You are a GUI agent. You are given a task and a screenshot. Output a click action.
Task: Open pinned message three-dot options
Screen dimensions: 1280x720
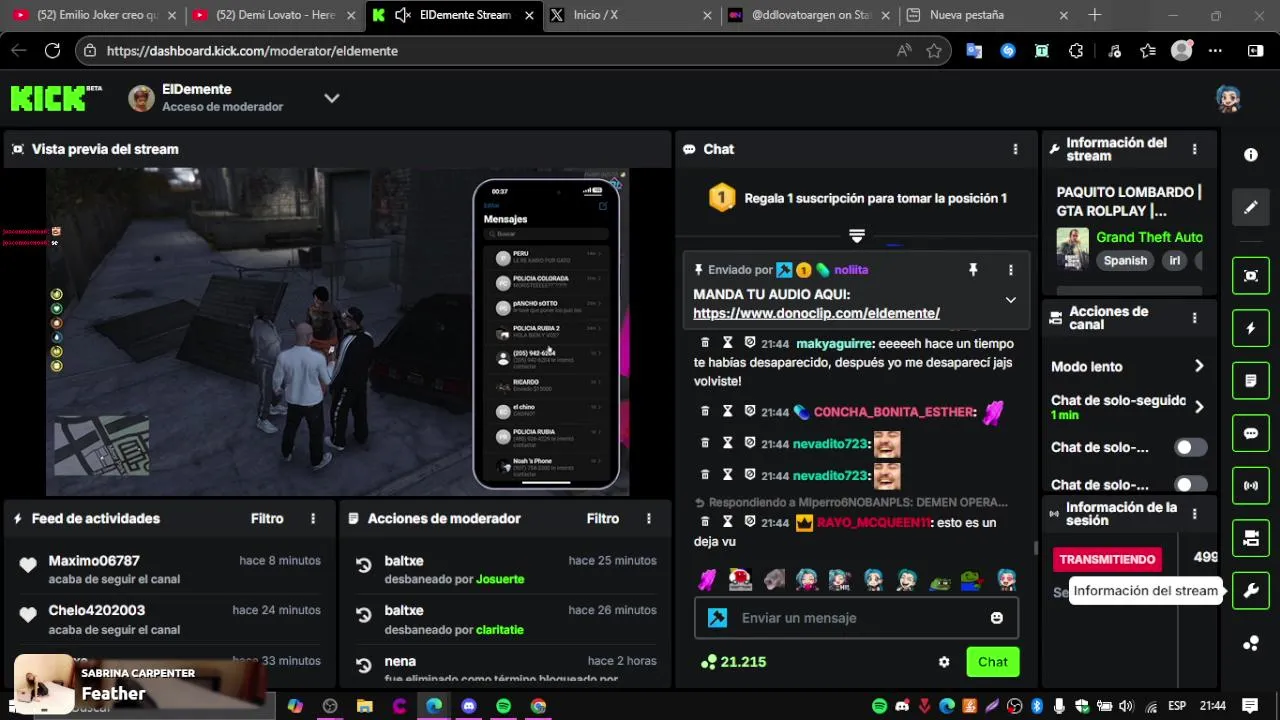click(1011, 270)
